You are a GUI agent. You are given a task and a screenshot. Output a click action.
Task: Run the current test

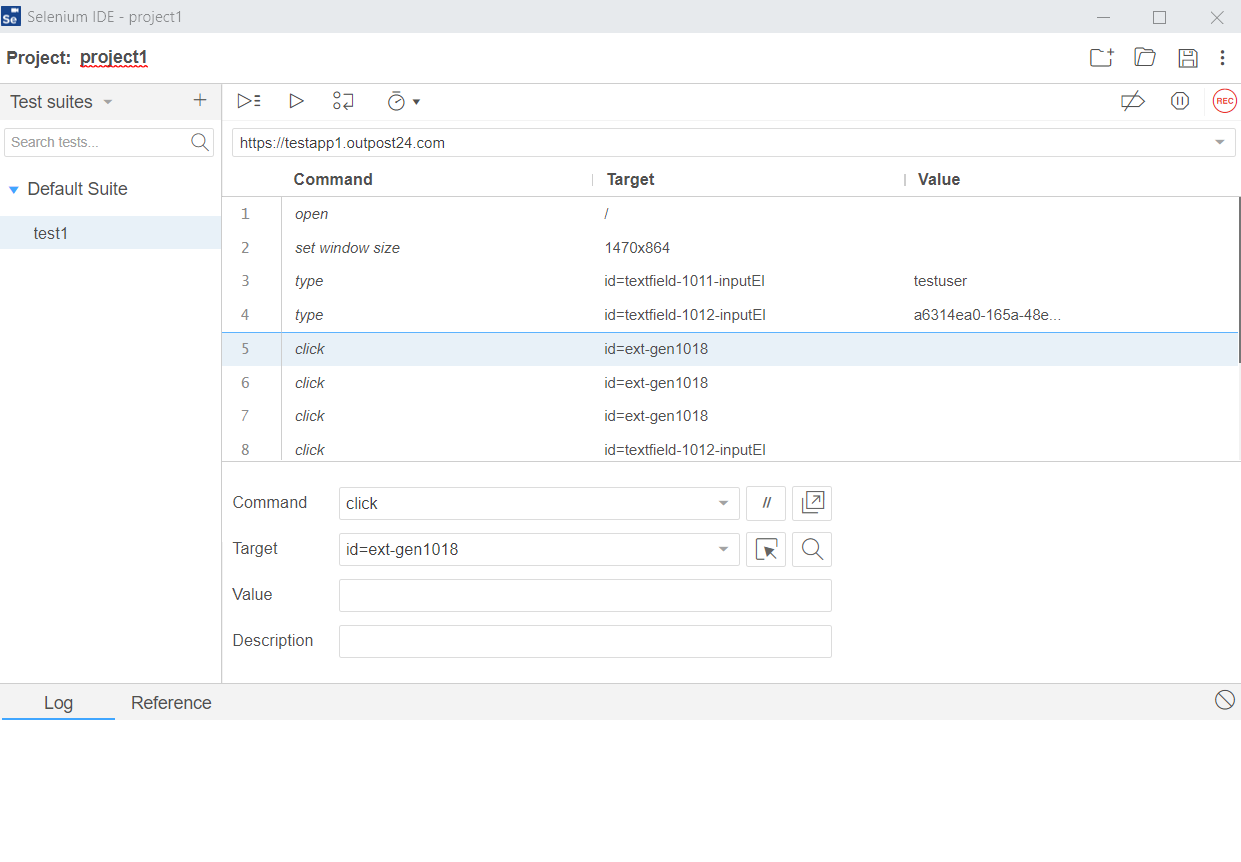[x=296, y=101]
